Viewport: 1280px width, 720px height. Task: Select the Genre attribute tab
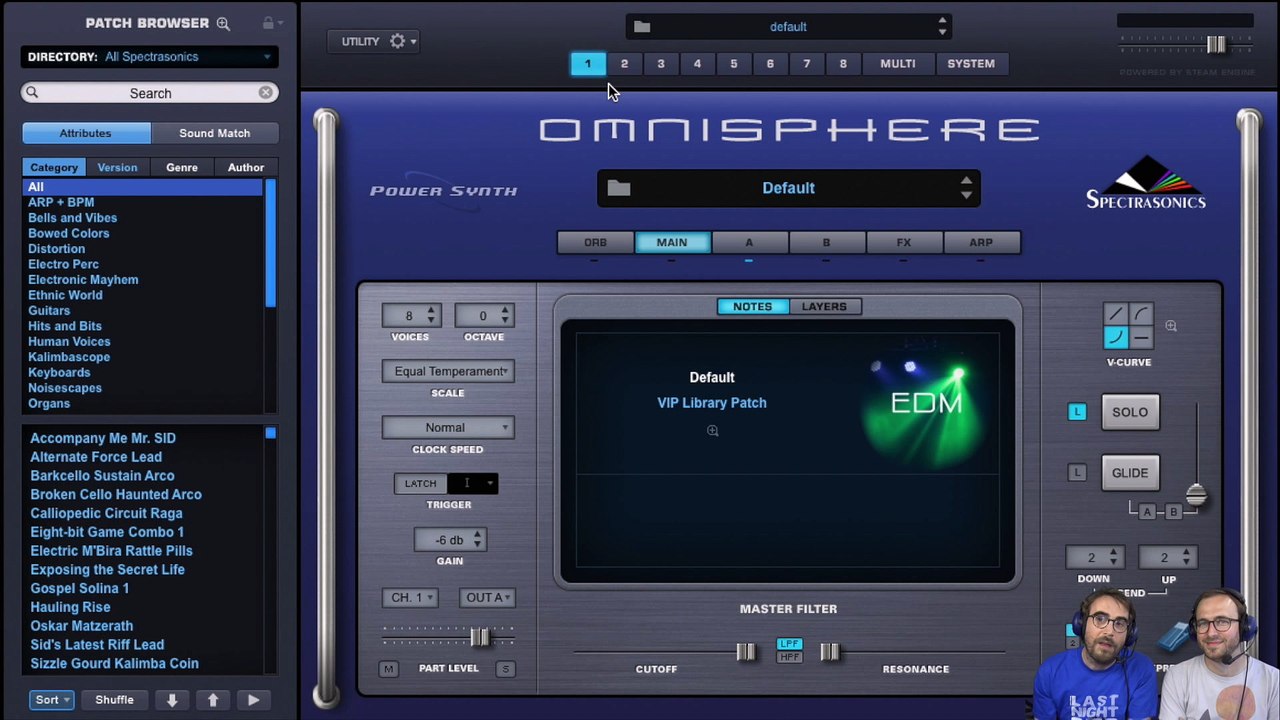coord(182,167)
